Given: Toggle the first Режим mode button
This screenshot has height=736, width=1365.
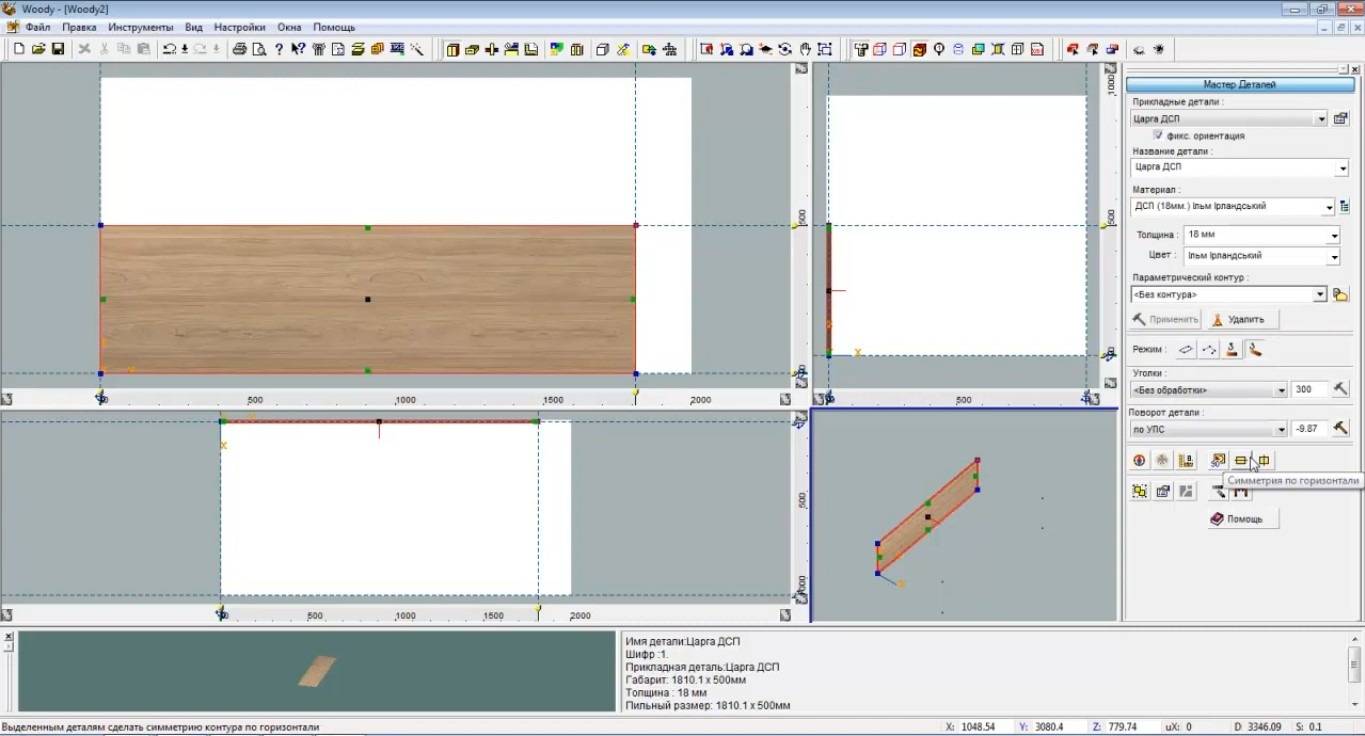Looking at the screenshot, I should point(1185,349).
